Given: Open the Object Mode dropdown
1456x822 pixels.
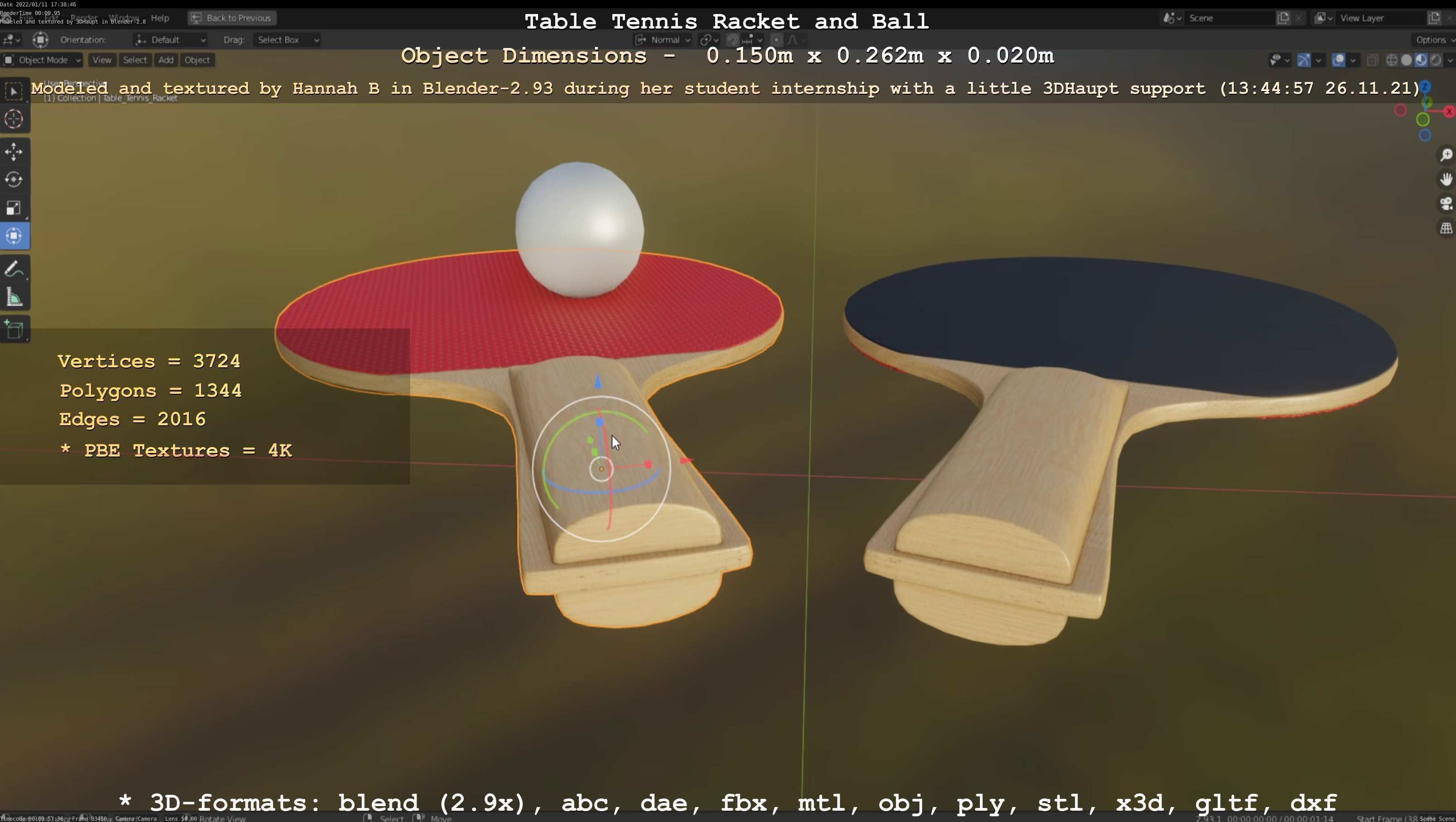Looking at the screenshot, I should tap(42, 60).
